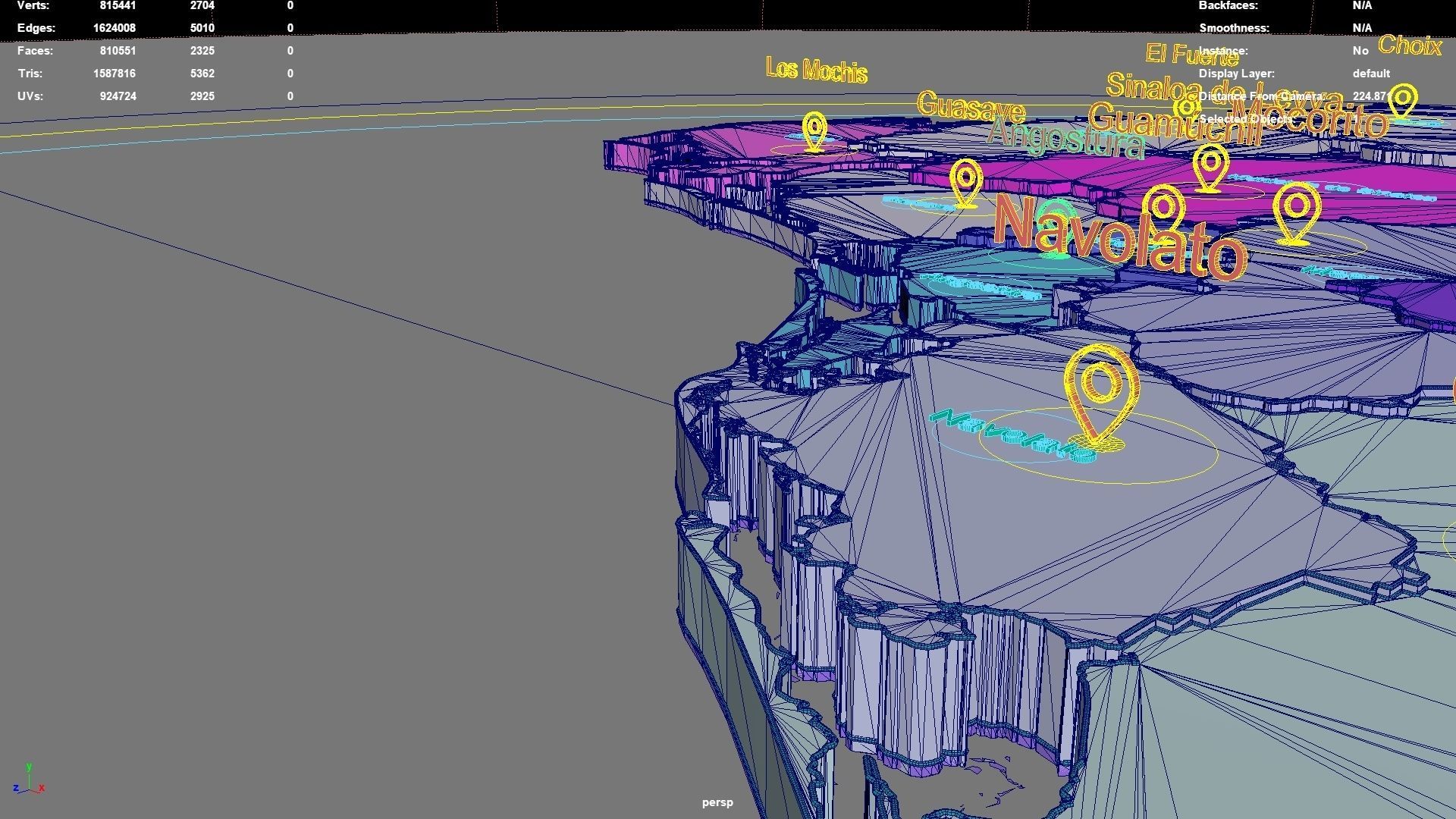Click the XYZ axis orientation gizmo
The image size is (1456, 819).
29,781
